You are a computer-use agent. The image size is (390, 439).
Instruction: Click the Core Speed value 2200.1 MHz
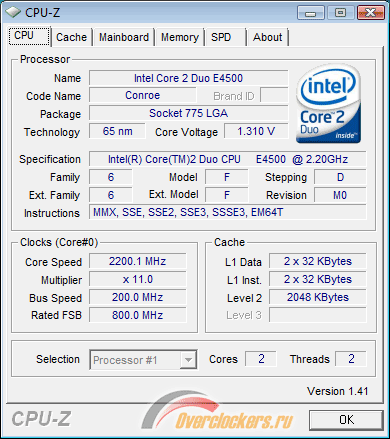[138, 261]
